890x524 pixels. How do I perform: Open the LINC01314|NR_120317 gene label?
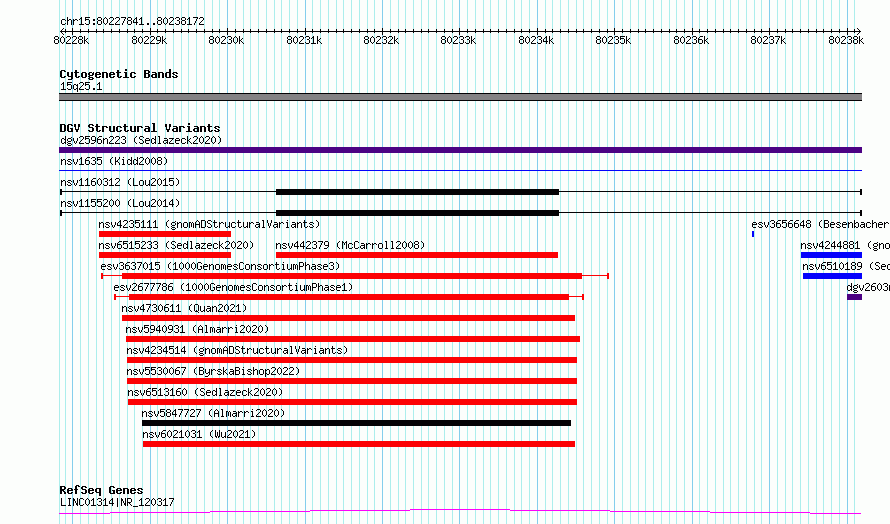(117, 502)
